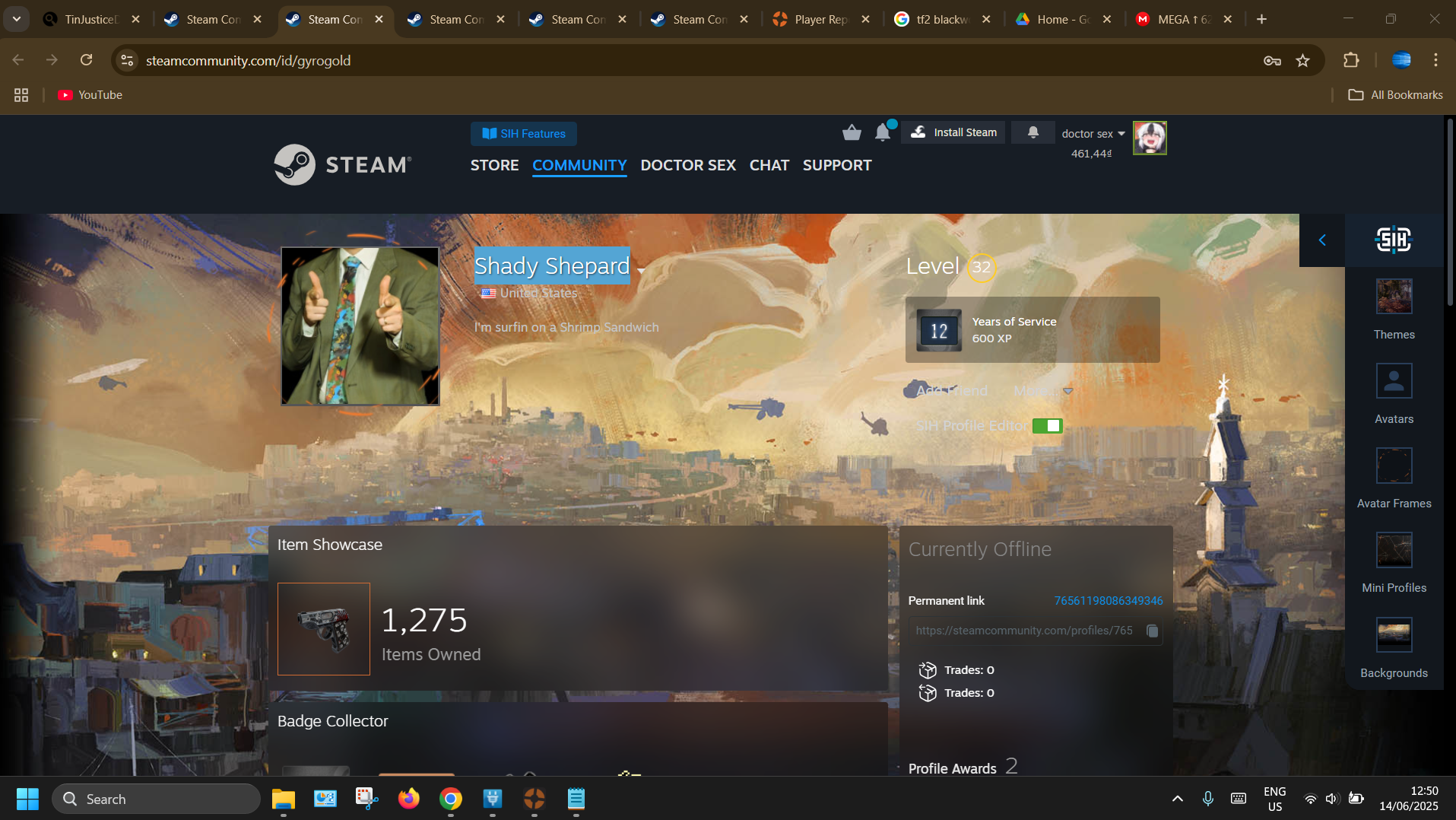Open doctor sex user avatar thumbnail
1456x820 pixels.
coord(1150,138)
